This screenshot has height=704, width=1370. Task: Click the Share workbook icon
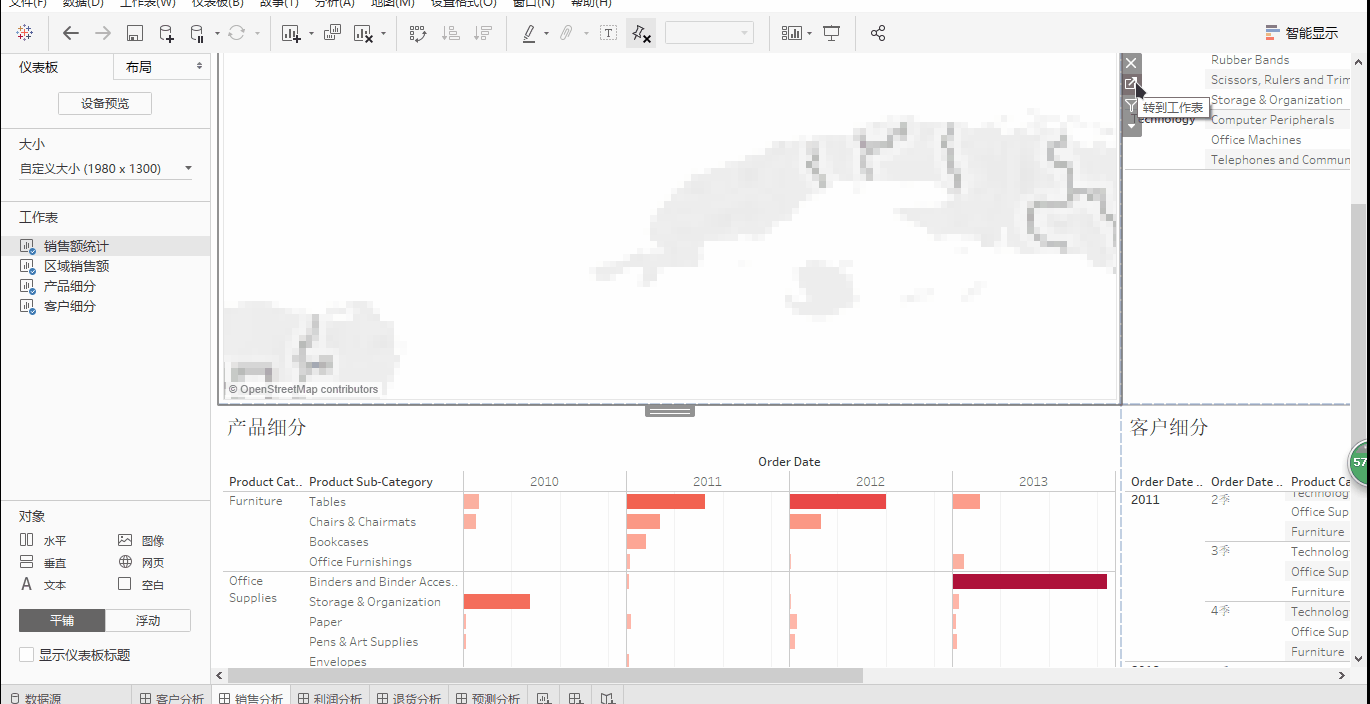click(x=878, y=33)
